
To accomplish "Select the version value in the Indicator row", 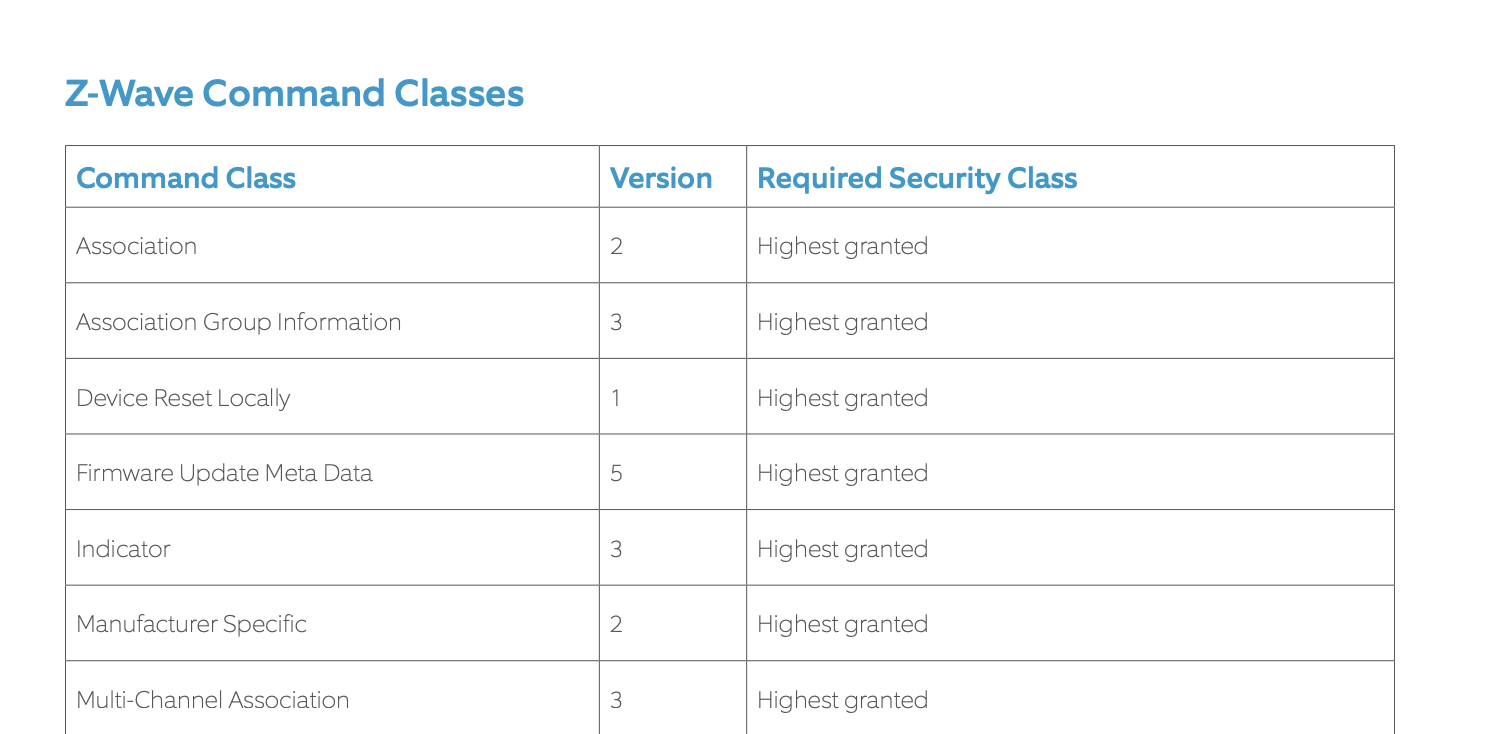I will pos(617,549).
